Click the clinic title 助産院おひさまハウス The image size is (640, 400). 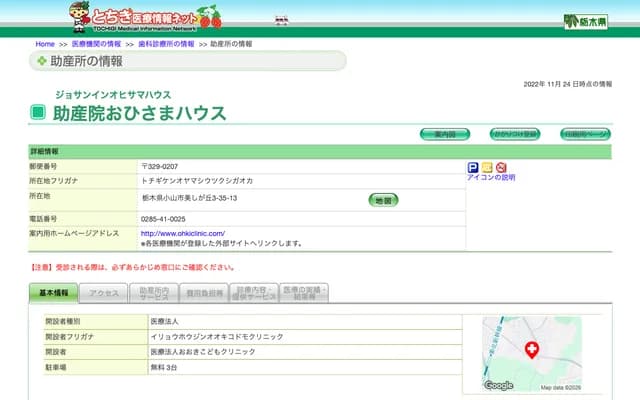140,113
